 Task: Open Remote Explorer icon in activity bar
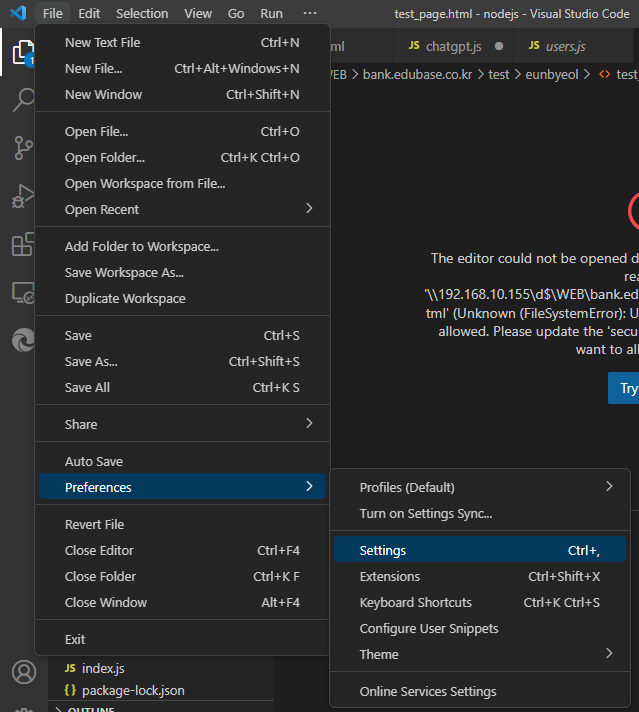(x=23, y=293)
